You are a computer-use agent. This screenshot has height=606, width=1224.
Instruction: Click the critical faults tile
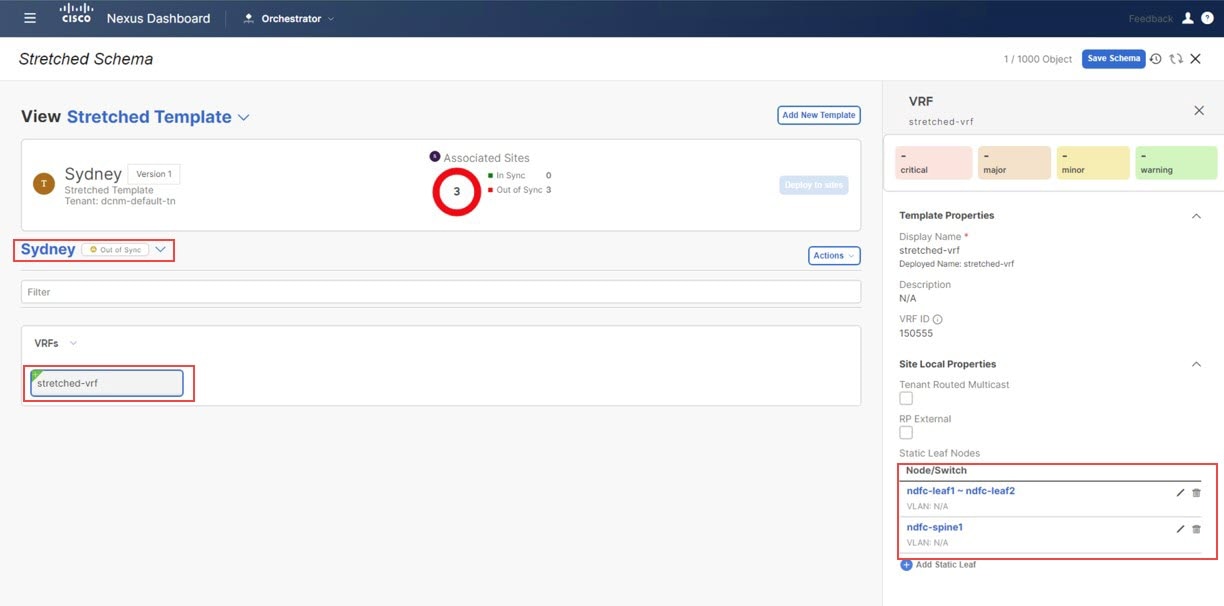[x=934, y=163]
